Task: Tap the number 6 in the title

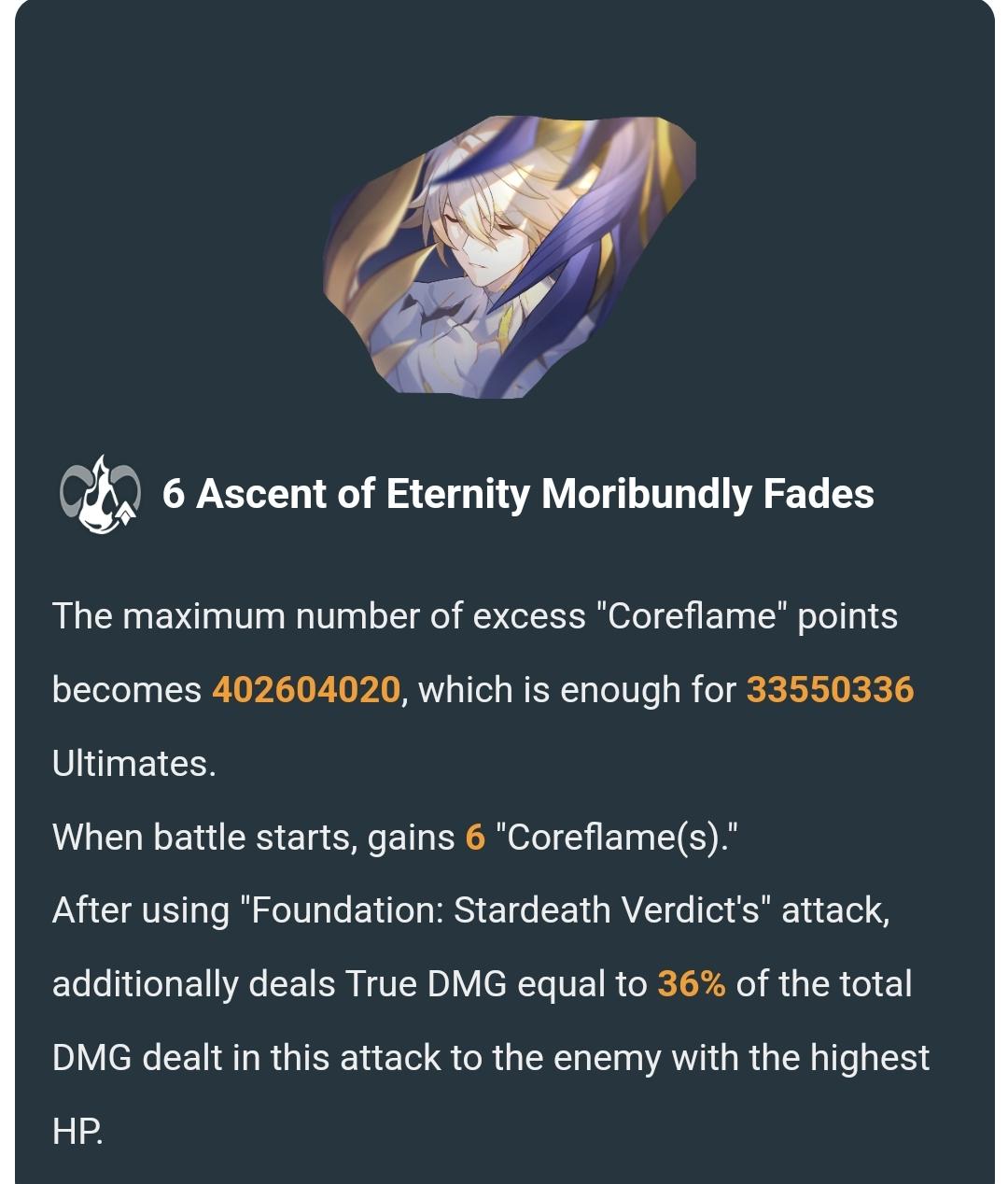Action: coord(173,493)
